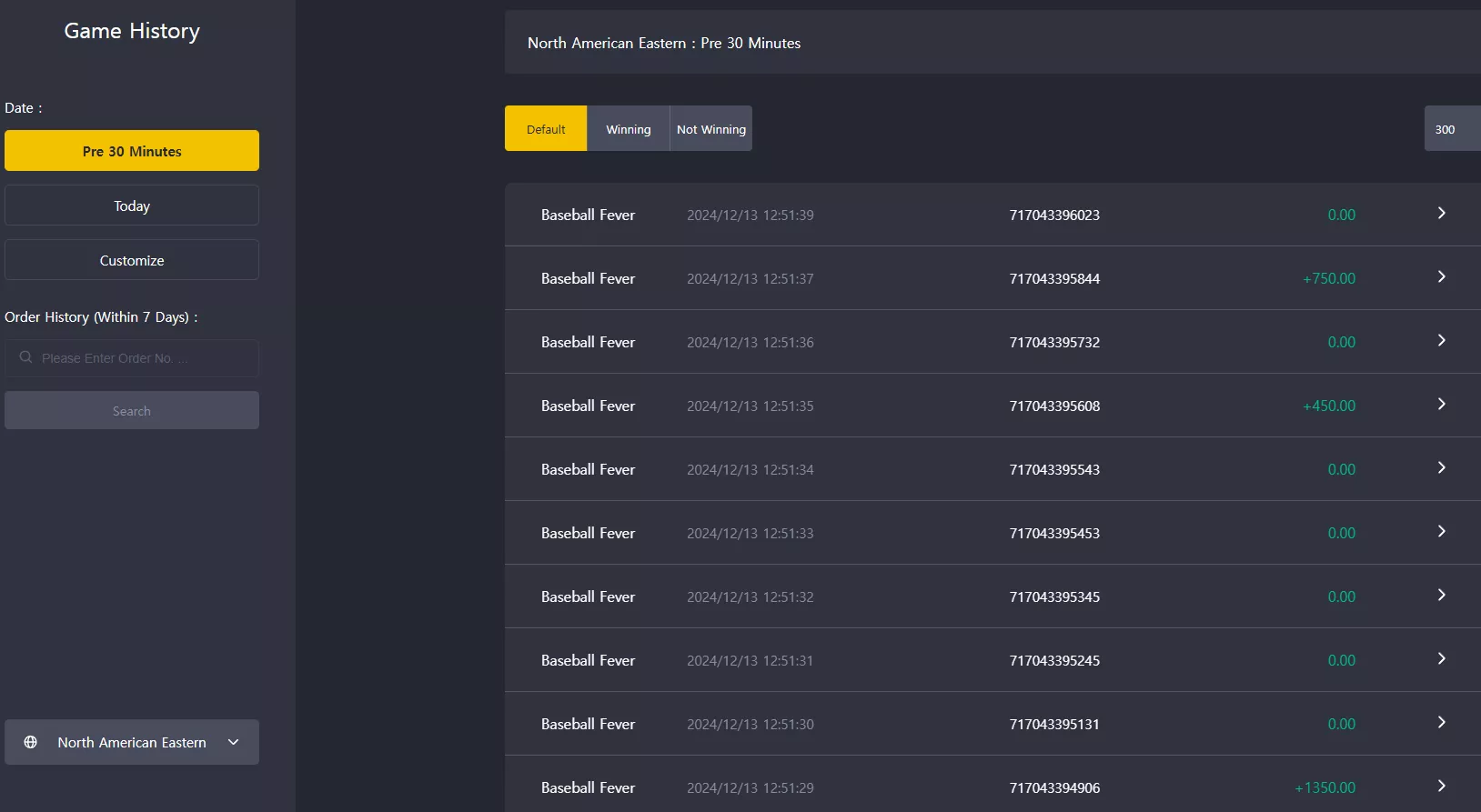The height and width of the screenshot is (812, 1481).
Task: Expand details for order 717043395345
Action: (1441, 595)
